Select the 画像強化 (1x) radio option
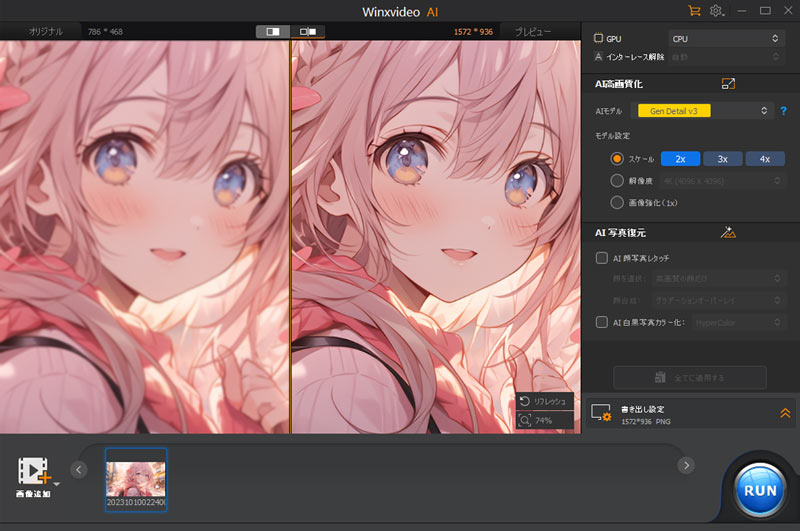800x531 pixels. (617, 202)
